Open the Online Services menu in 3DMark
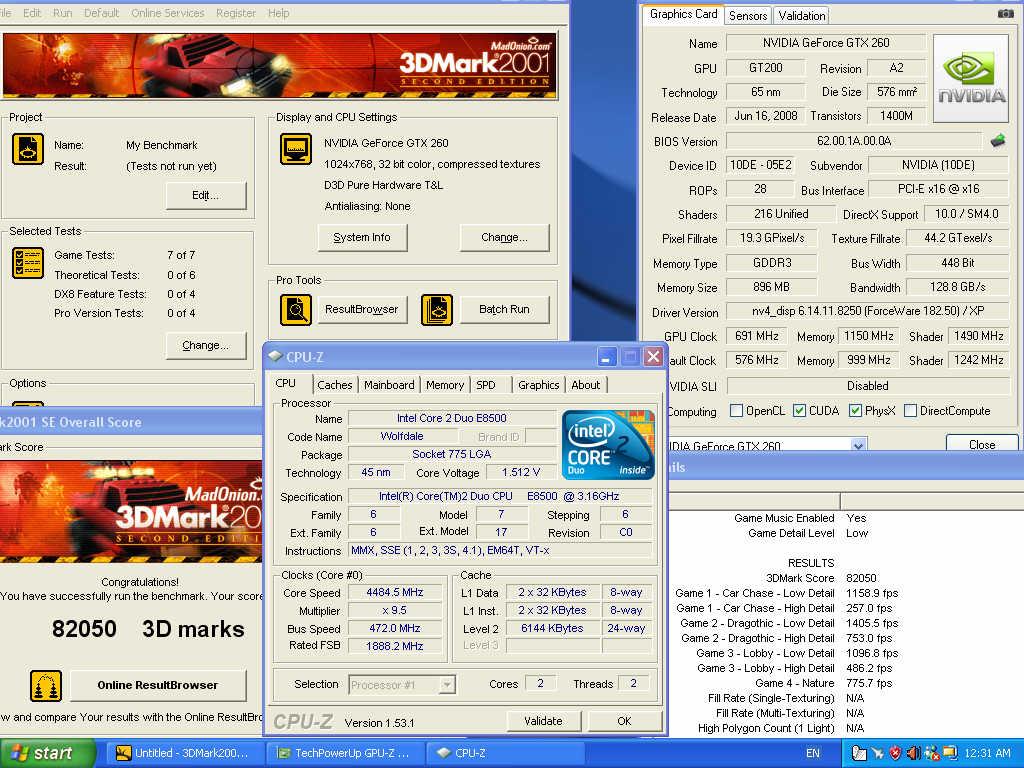 point(168,13)
